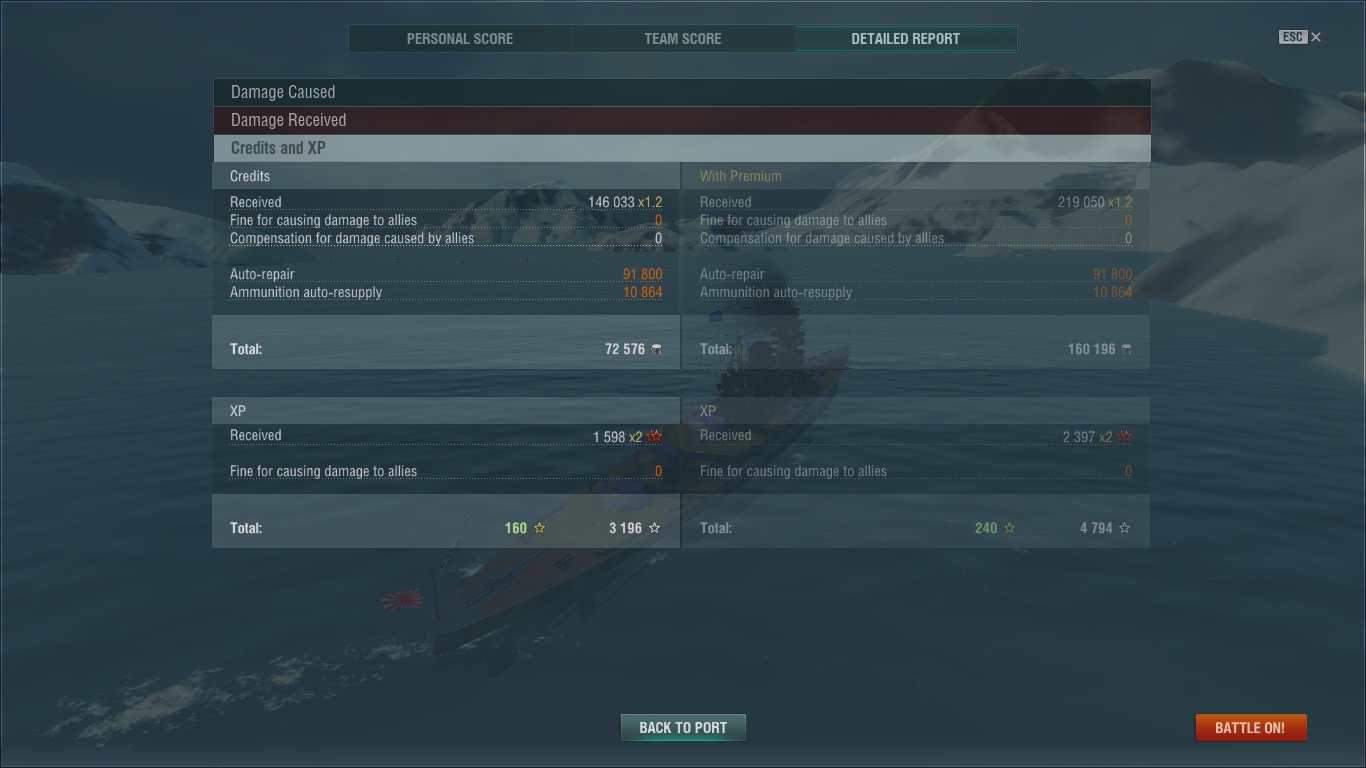1366x768 pixels.
Task: Switch to the Personal Score tab
Action: (x=460, y=39)
